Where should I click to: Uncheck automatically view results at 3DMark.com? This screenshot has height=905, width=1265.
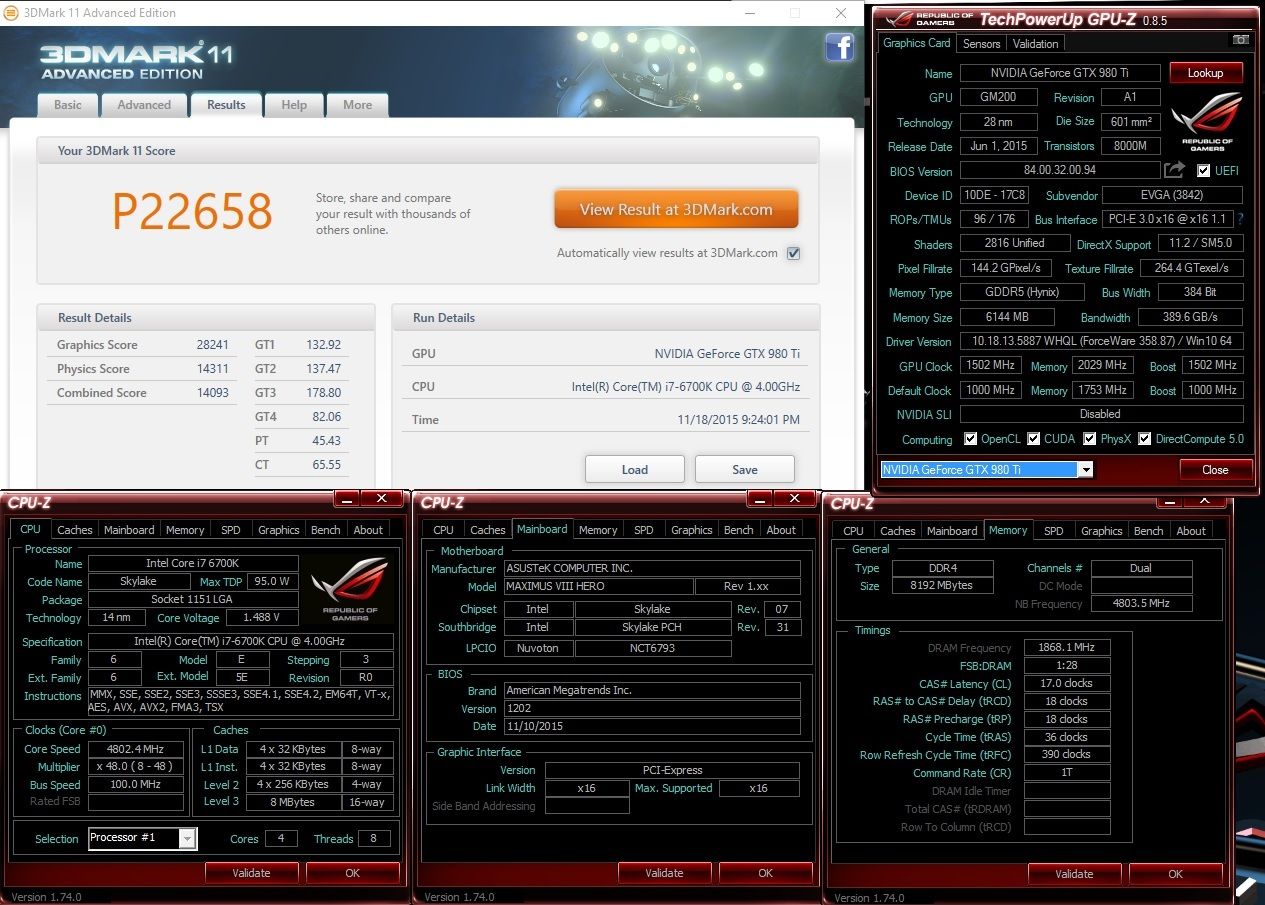793,253
